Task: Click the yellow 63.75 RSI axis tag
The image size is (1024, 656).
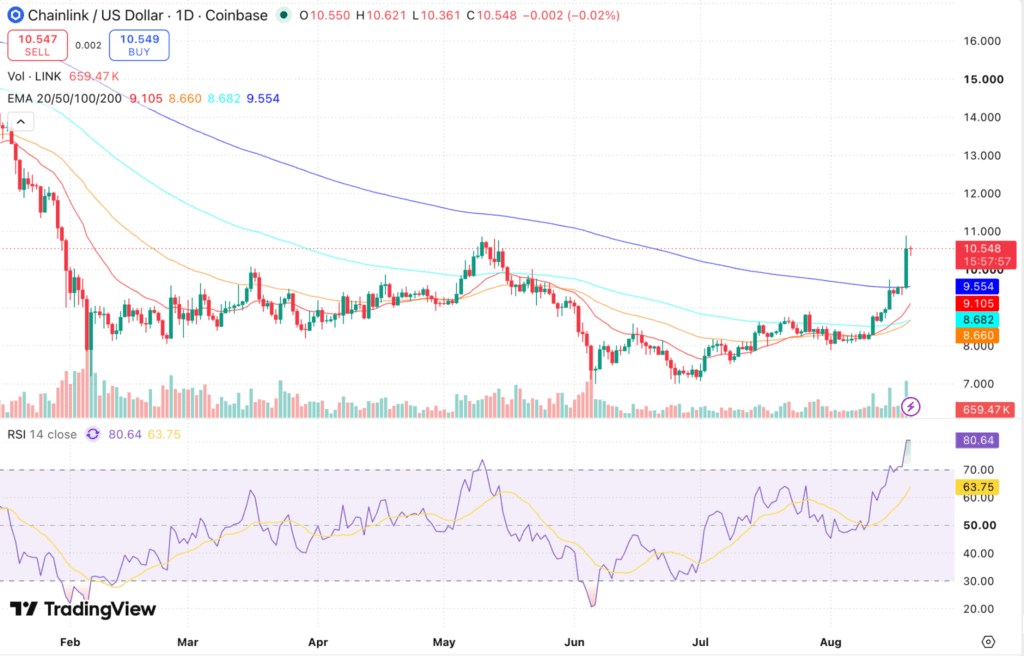Action: (x=977, y=487)
